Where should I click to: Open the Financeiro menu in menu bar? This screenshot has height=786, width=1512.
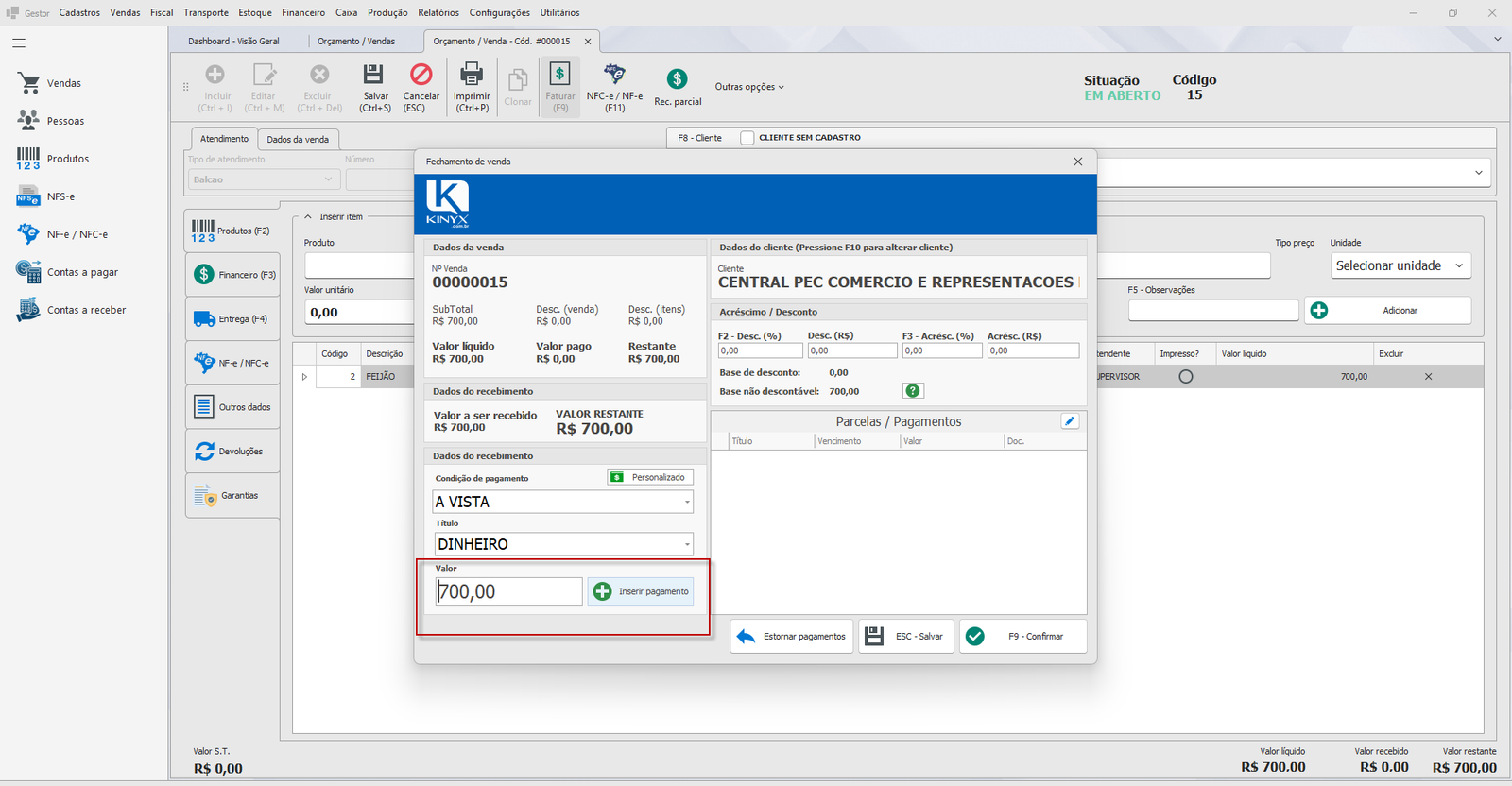[x=303, y=12]
